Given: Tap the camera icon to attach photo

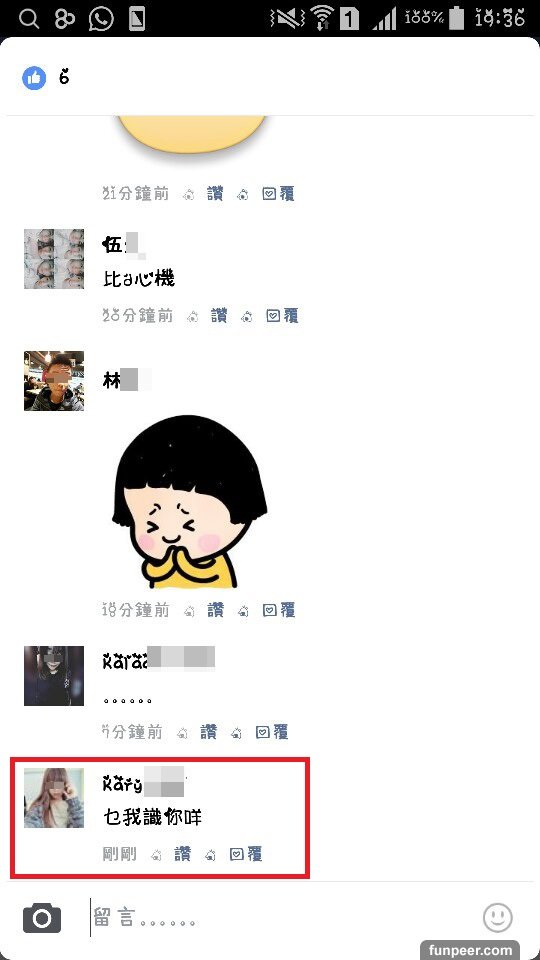Looking at the screenshot, I should 42,918.
